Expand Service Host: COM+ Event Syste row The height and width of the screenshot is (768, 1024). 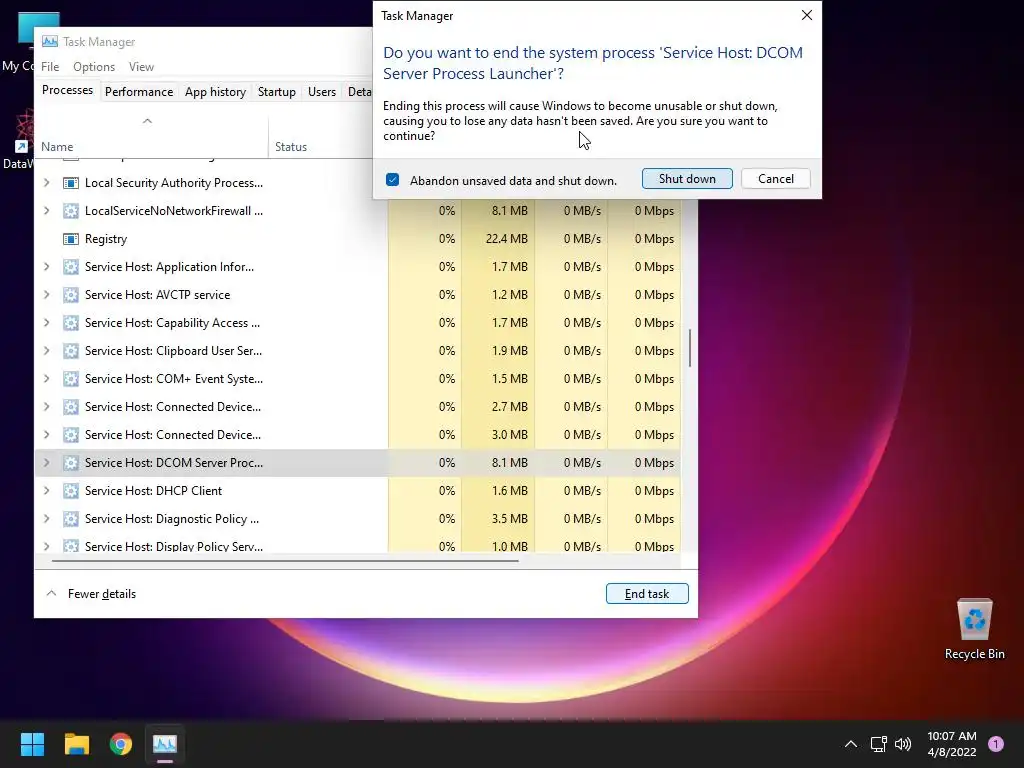[x=46, y=379]
